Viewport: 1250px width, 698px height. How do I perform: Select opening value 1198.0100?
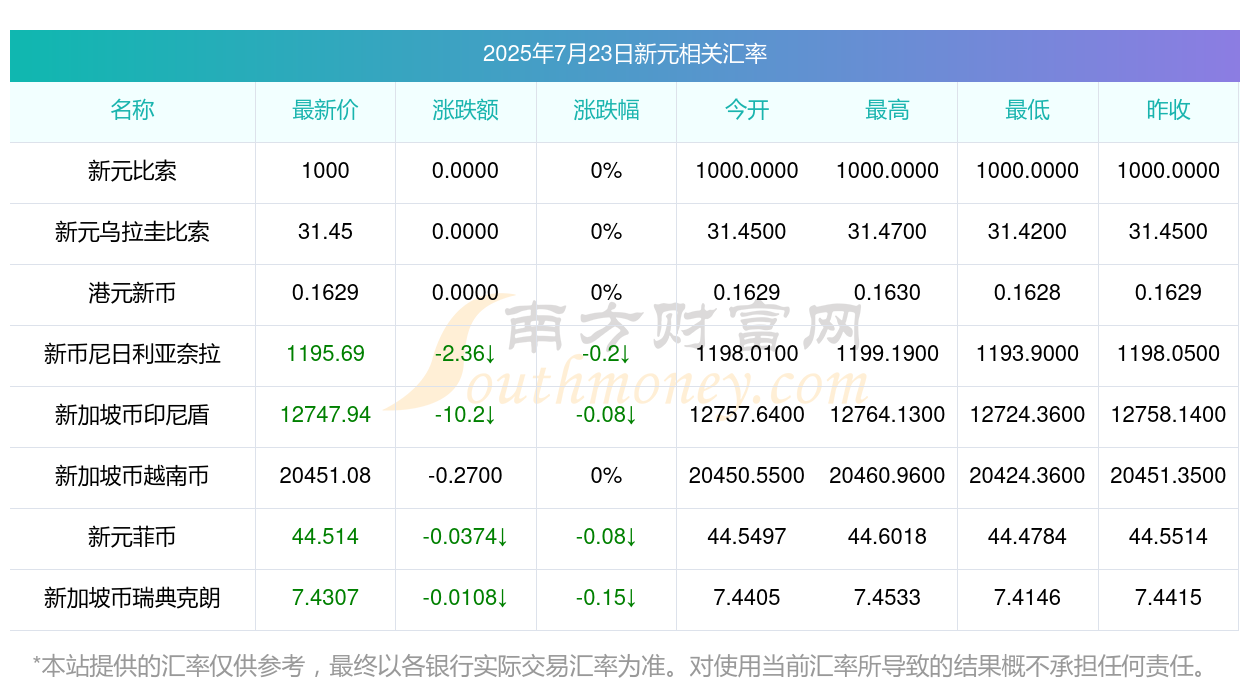747,354
